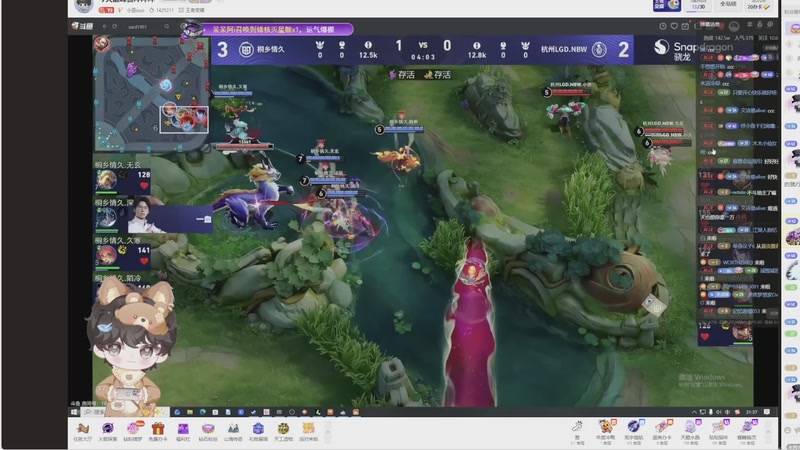The width and height of the screenshot is (800, 450).
Task: Send the 天鹅水晶 gift
Action: [x=690, y=431]
